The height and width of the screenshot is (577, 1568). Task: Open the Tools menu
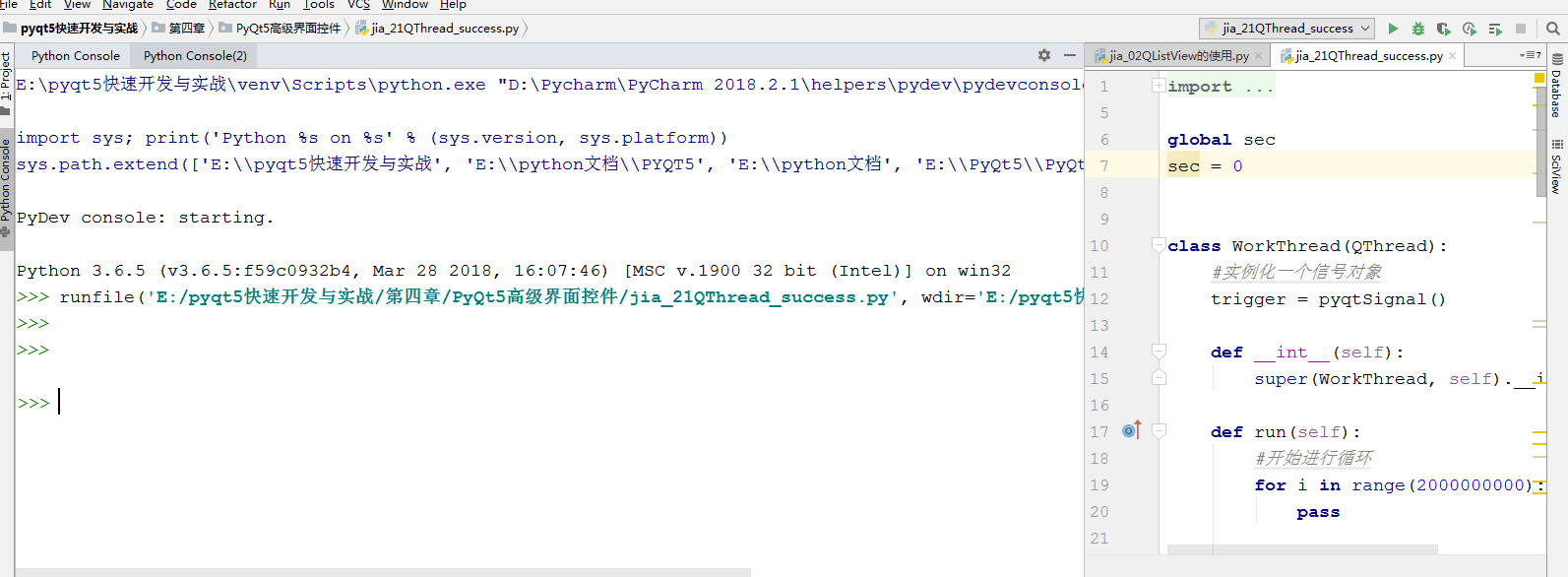point(319,5)
